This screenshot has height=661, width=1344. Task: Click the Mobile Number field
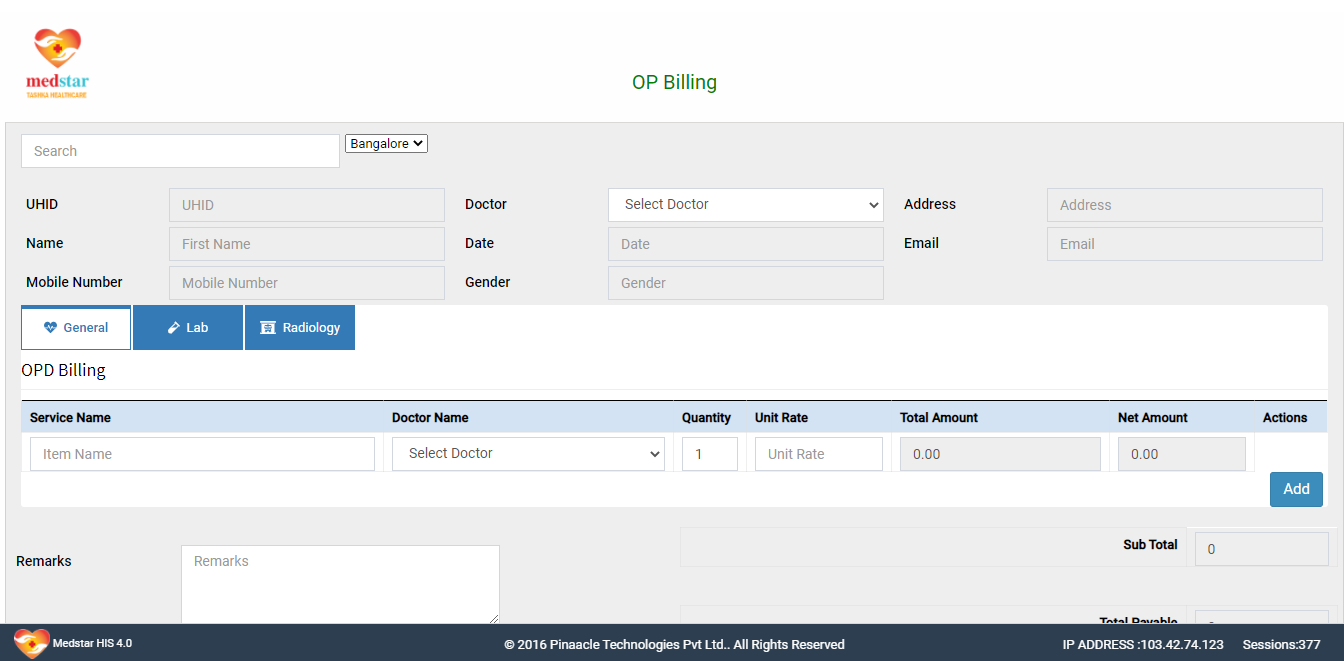(306, 283)
